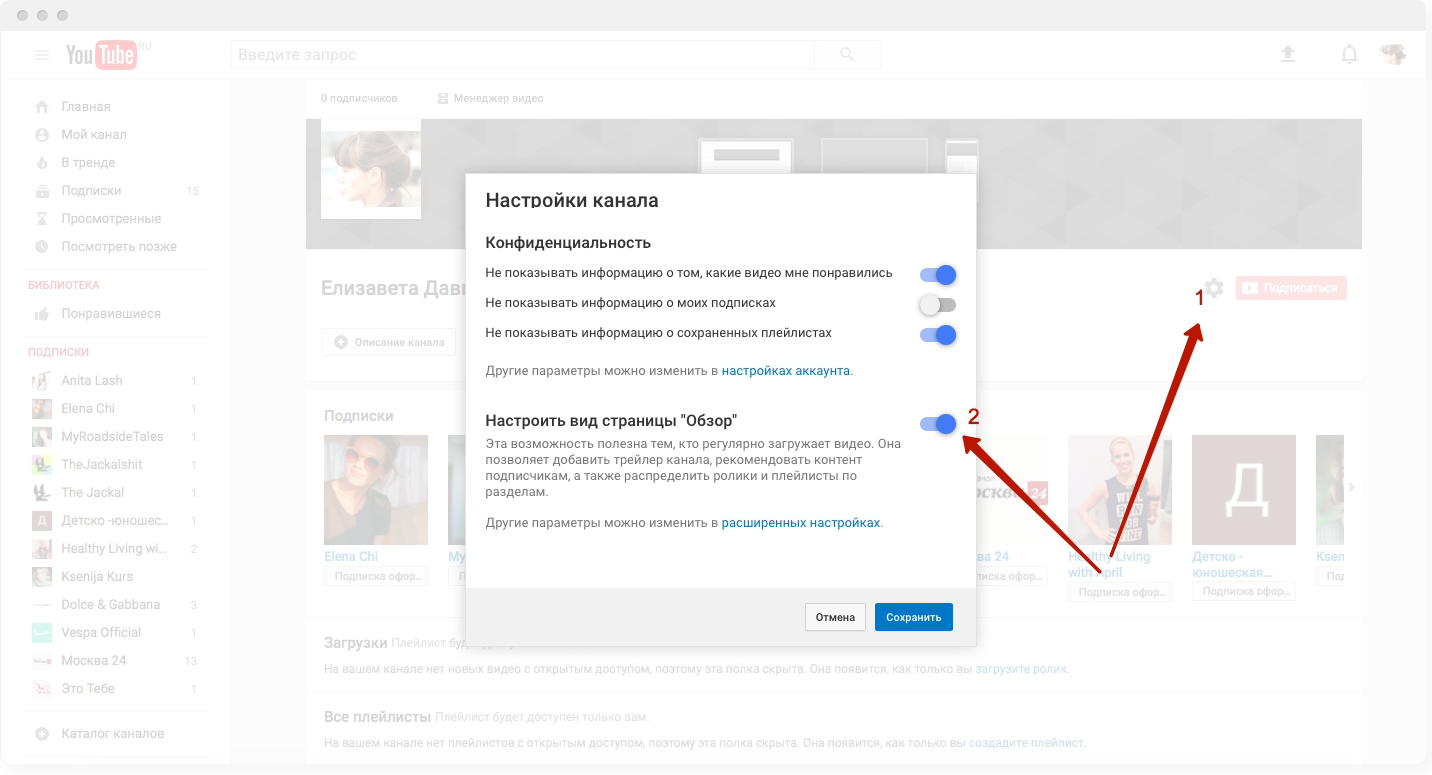Viewport: 1432px width, 775px height.
Task: Click the channel settings gear icon
Action: point(1213,288)
